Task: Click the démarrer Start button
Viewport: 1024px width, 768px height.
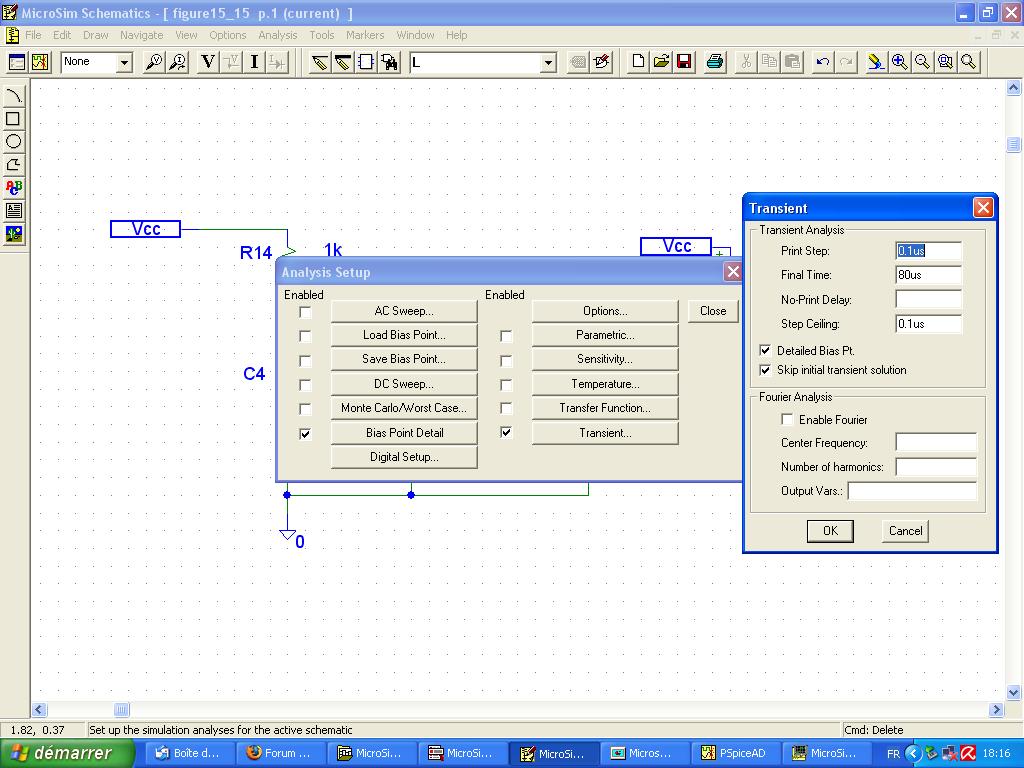Action: 68,753
